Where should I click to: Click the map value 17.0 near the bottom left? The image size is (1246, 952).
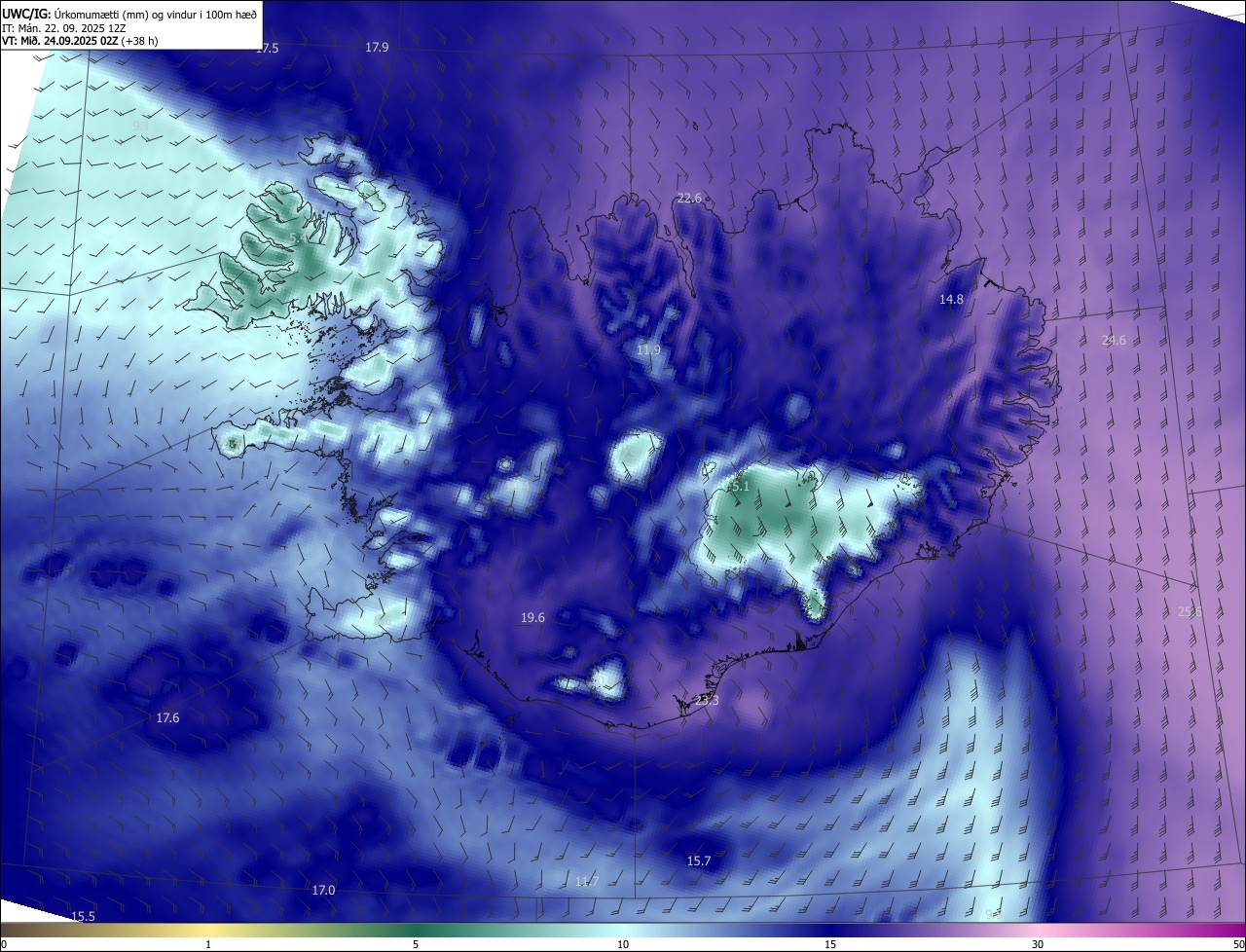coord(323,891)
